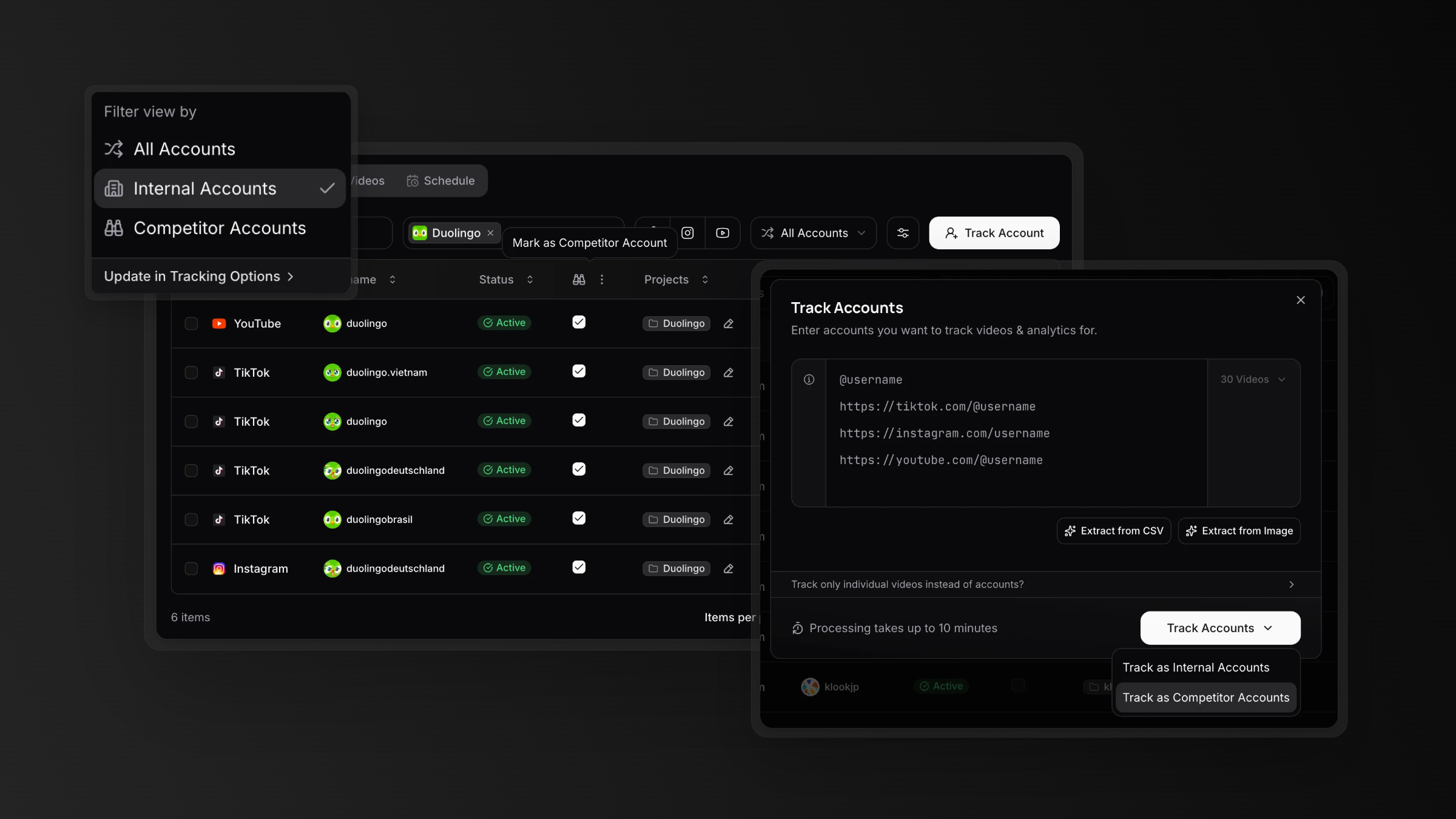Image resolution: width=1456 pixels, height=819 pixels.
Task: Open the All Accounts dropdown
Action: click(813, 233)
